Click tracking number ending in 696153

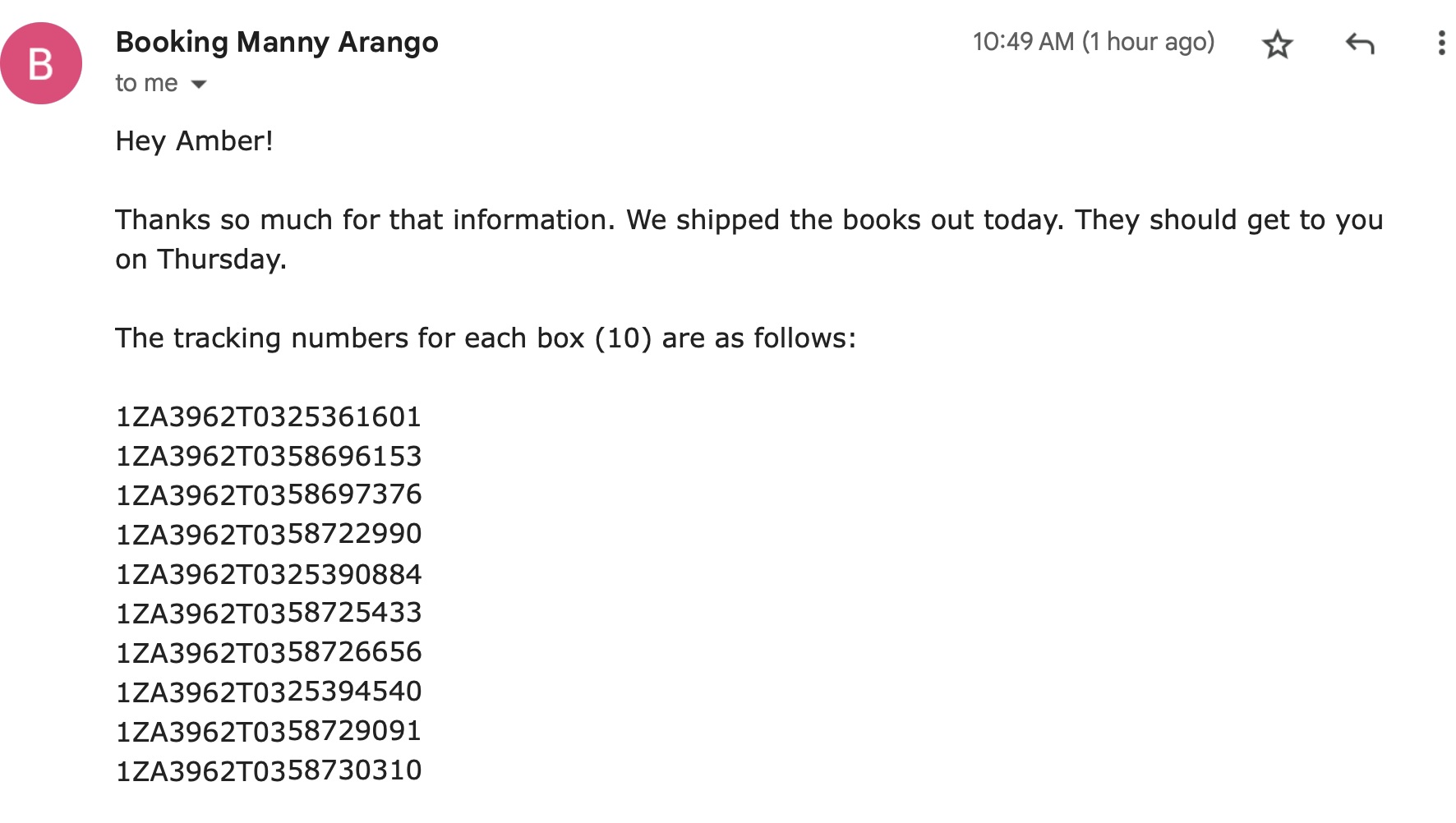(x=268, y=456)
